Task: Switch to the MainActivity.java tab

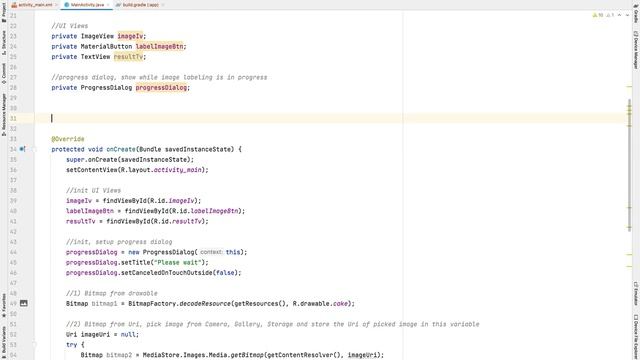Action: pos(87,5)
